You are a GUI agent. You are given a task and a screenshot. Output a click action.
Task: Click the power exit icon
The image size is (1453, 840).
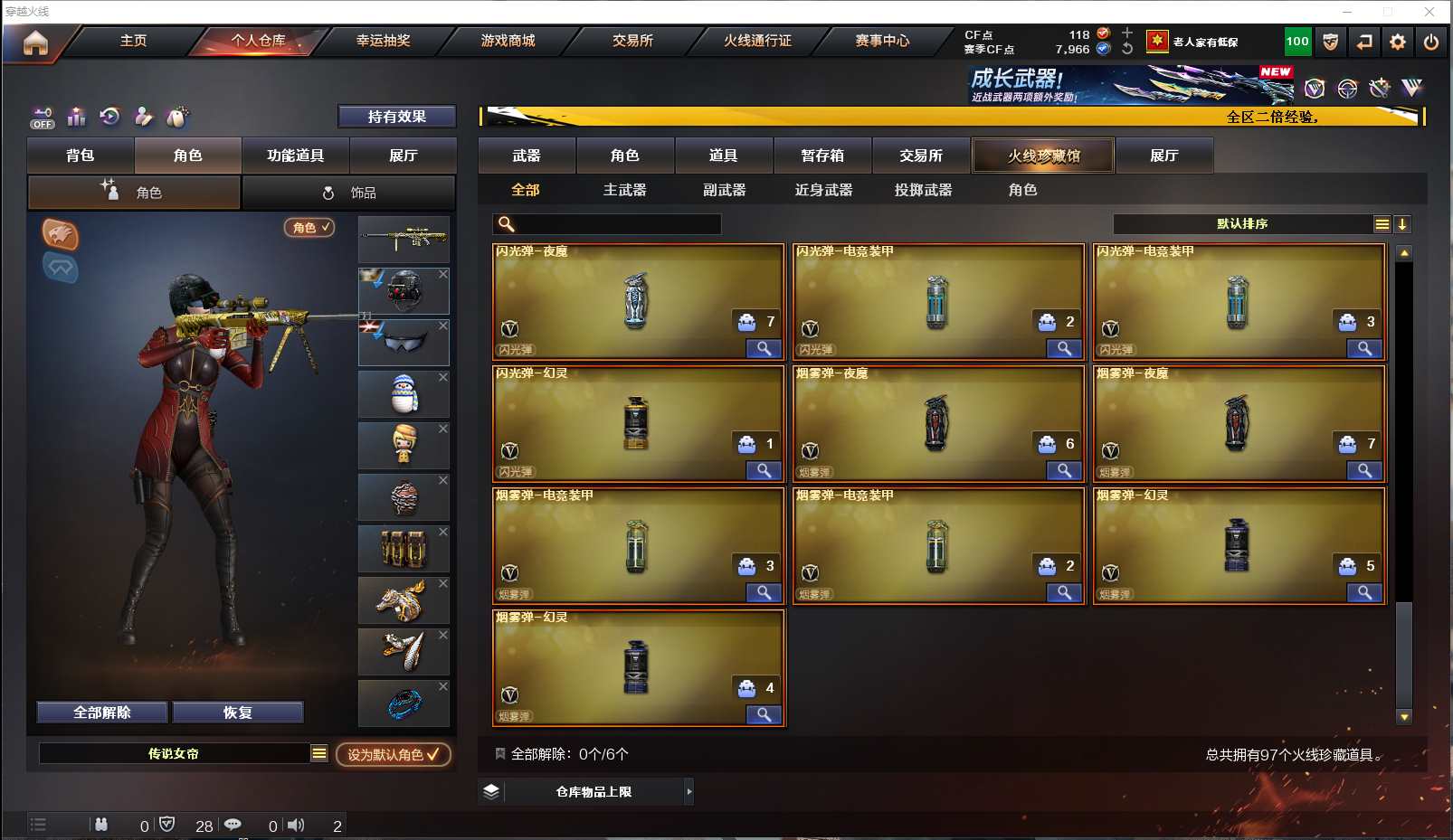coord(1430,42)
